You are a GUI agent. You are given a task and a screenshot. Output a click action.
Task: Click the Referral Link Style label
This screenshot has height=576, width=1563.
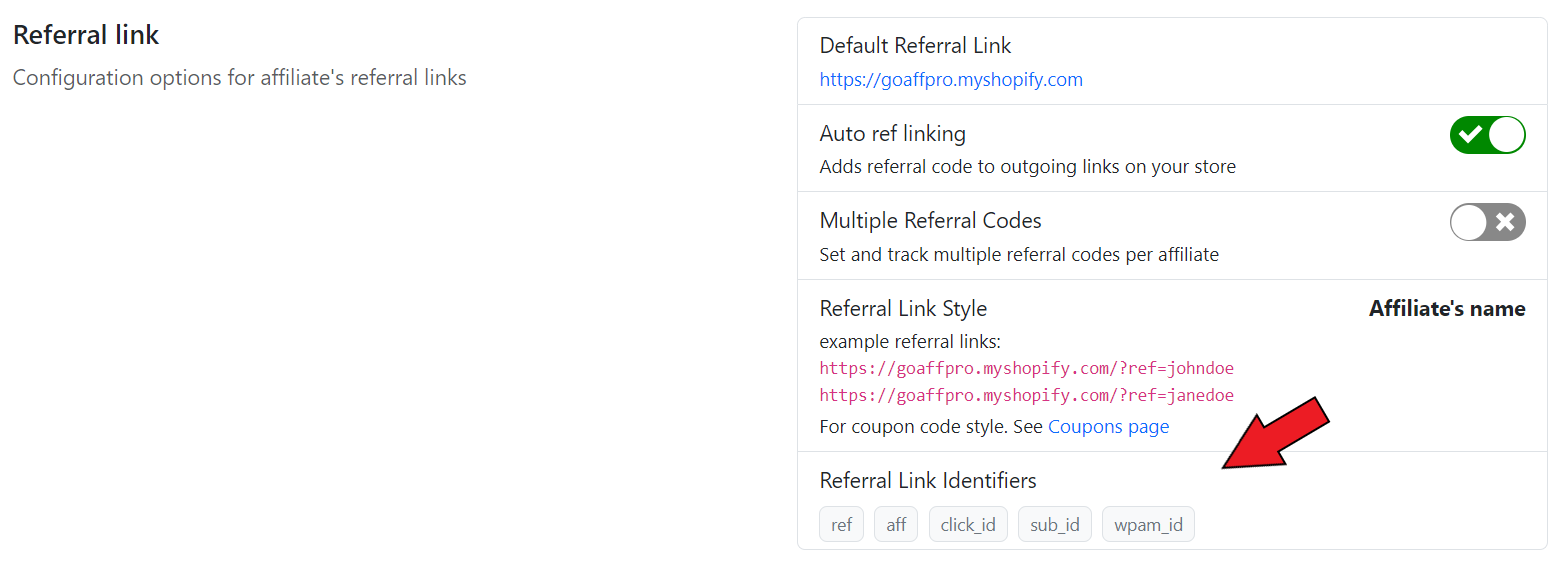[x=902, y=309]
